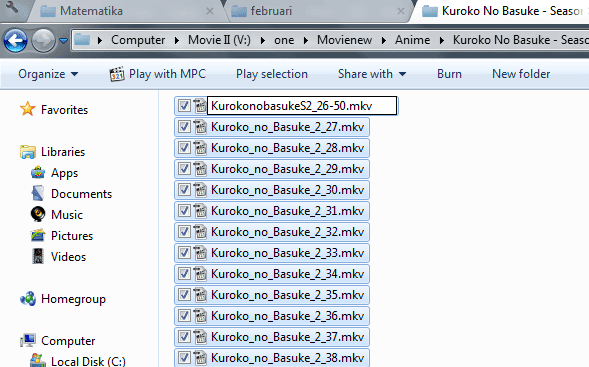Screen dimensions: 589x367
Task: Click file icon of Kuroko_no_Basuke_2_34.mkv
Action: 200,274
